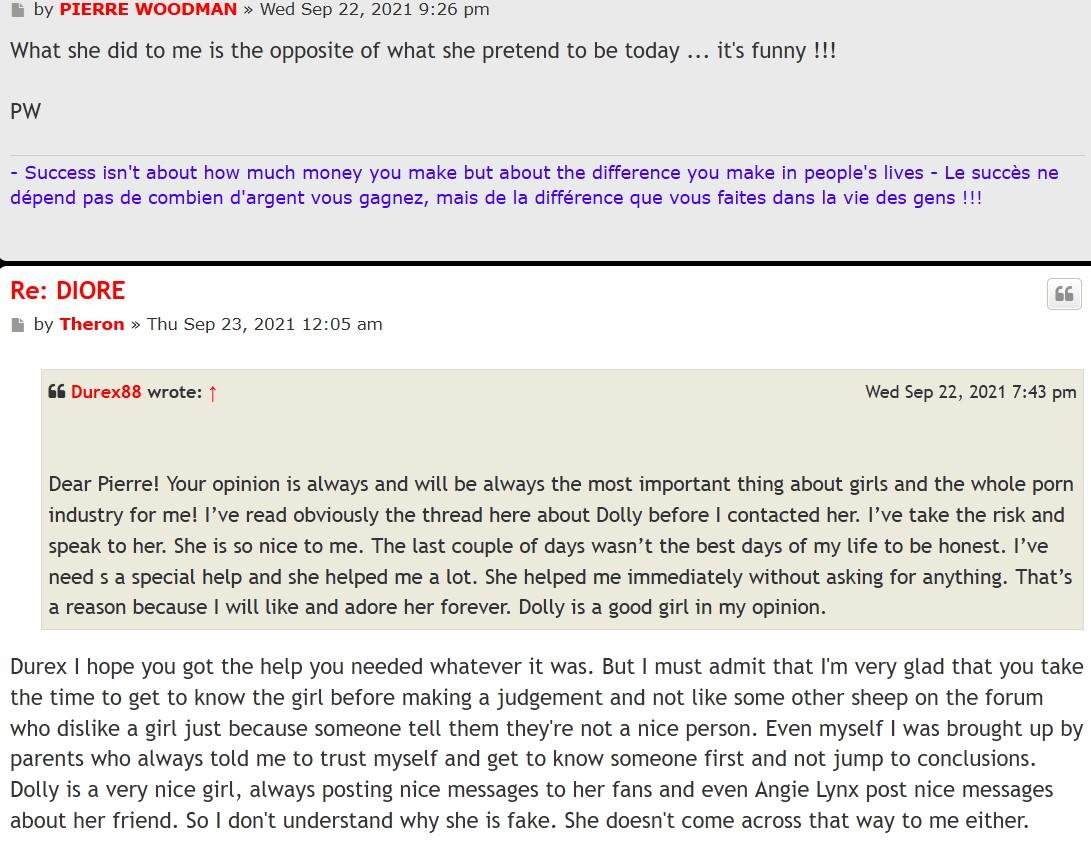The height and width of the screenshot is (849, 1091).
Task: Open PIERRE WOODMAN's profile
Action: [x=148, y=10]
